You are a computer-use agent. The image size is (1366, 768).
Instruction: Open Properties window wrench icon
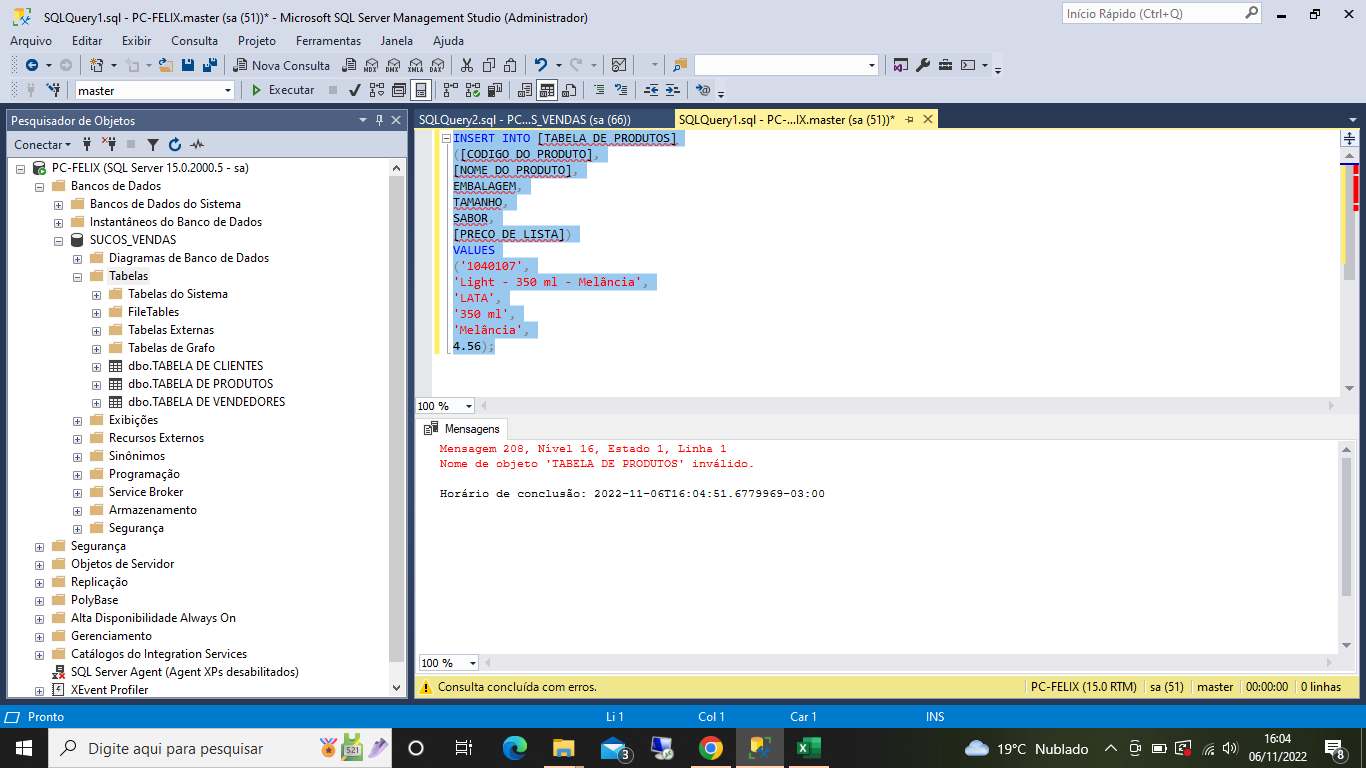923,65
